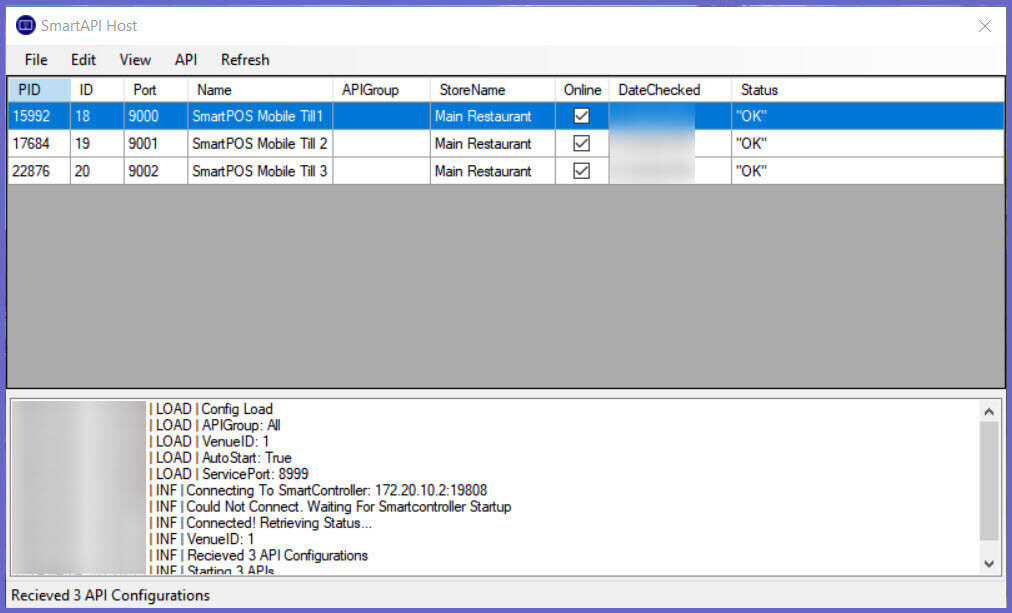
Task: Open the View menu
Action: [135, 60]
